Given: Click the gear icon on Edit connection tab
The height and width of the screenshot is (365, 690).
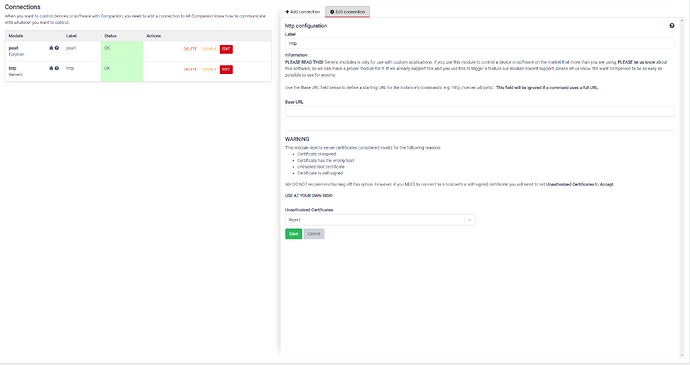Looking at the screenshot, I should (332, 12).
